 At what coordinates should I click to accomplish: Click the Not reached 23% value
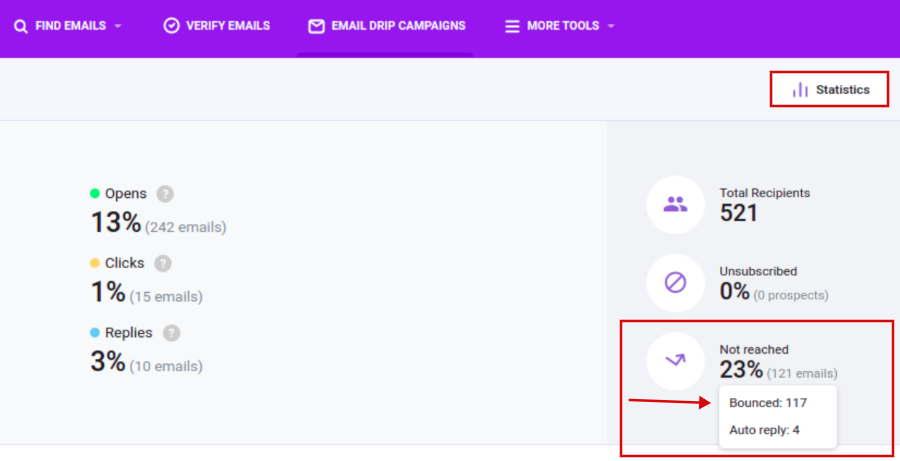[742, 370]
